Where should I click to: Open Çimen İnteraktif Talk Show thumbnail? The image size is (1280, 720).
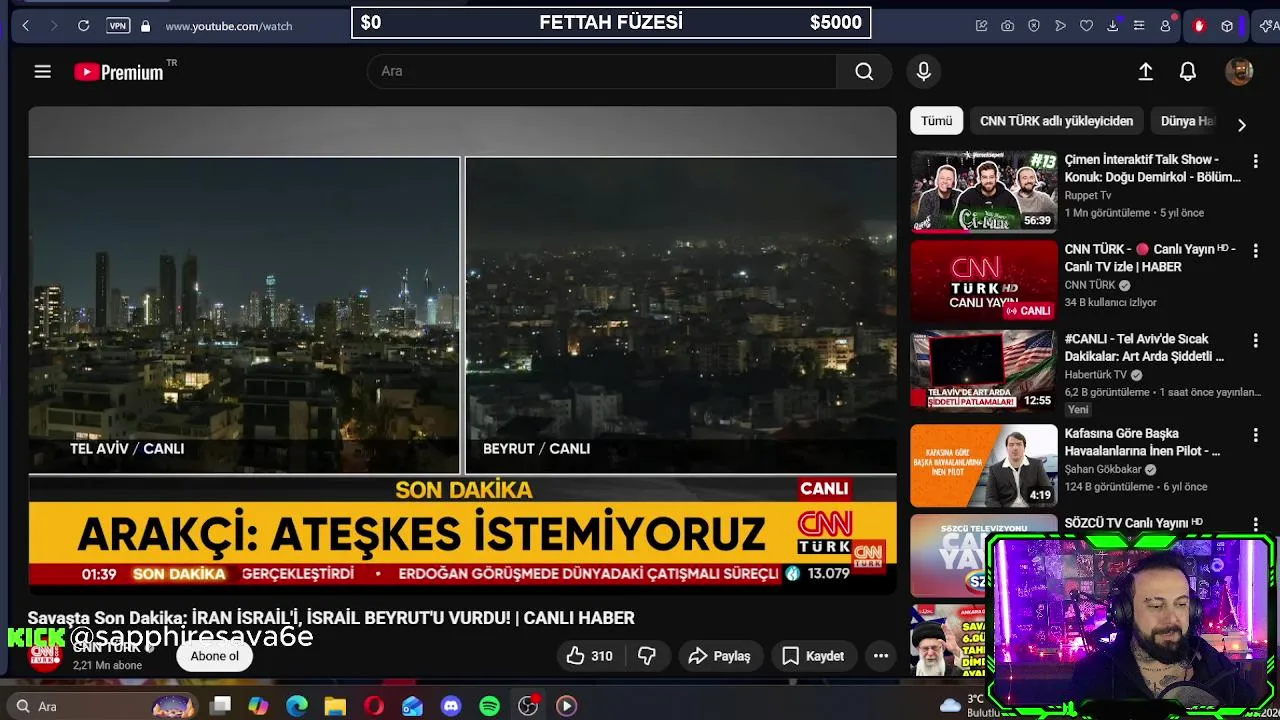(x=984, y=191)
